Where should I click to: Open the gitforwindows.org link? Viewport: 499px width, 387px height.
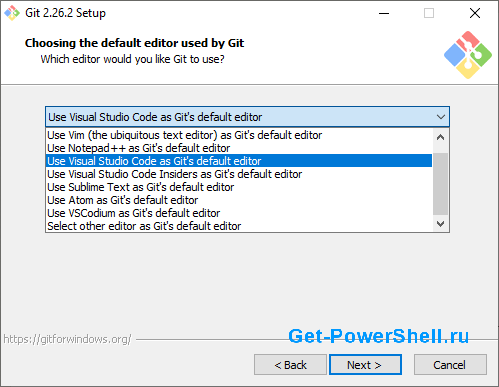tap(67, 339)
